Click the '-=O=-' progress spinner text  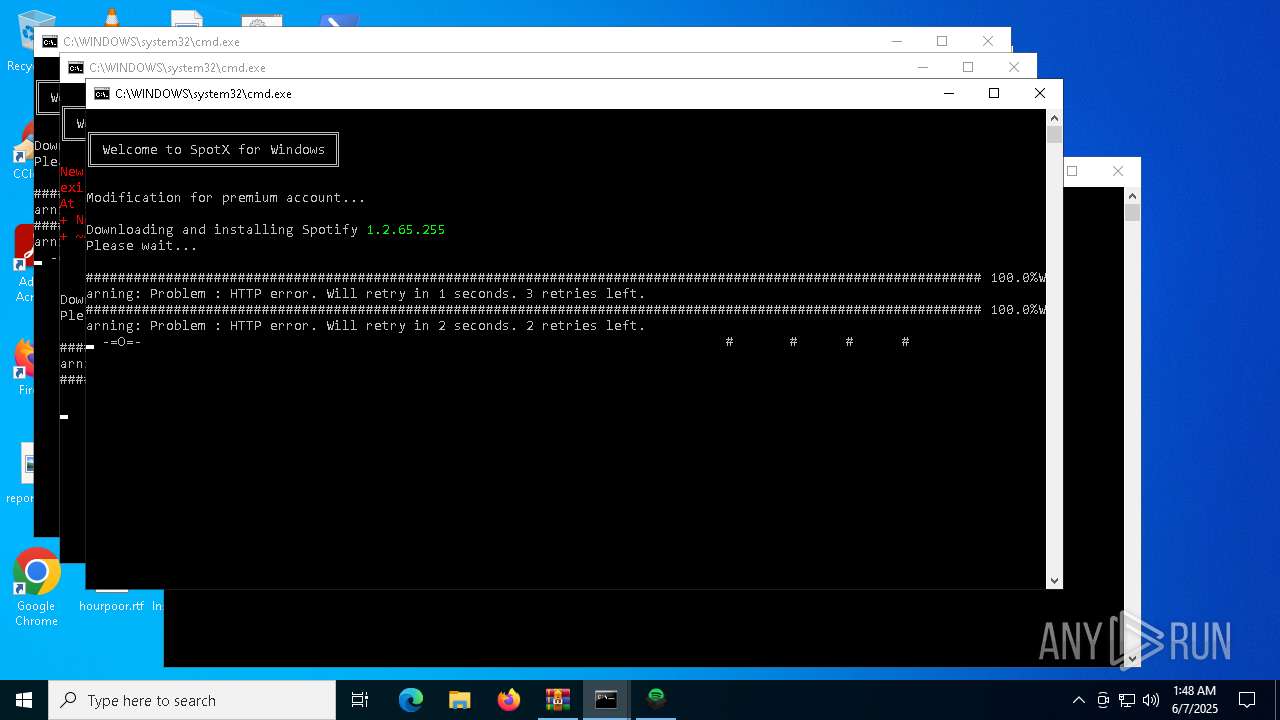click(x=122, y=342)
